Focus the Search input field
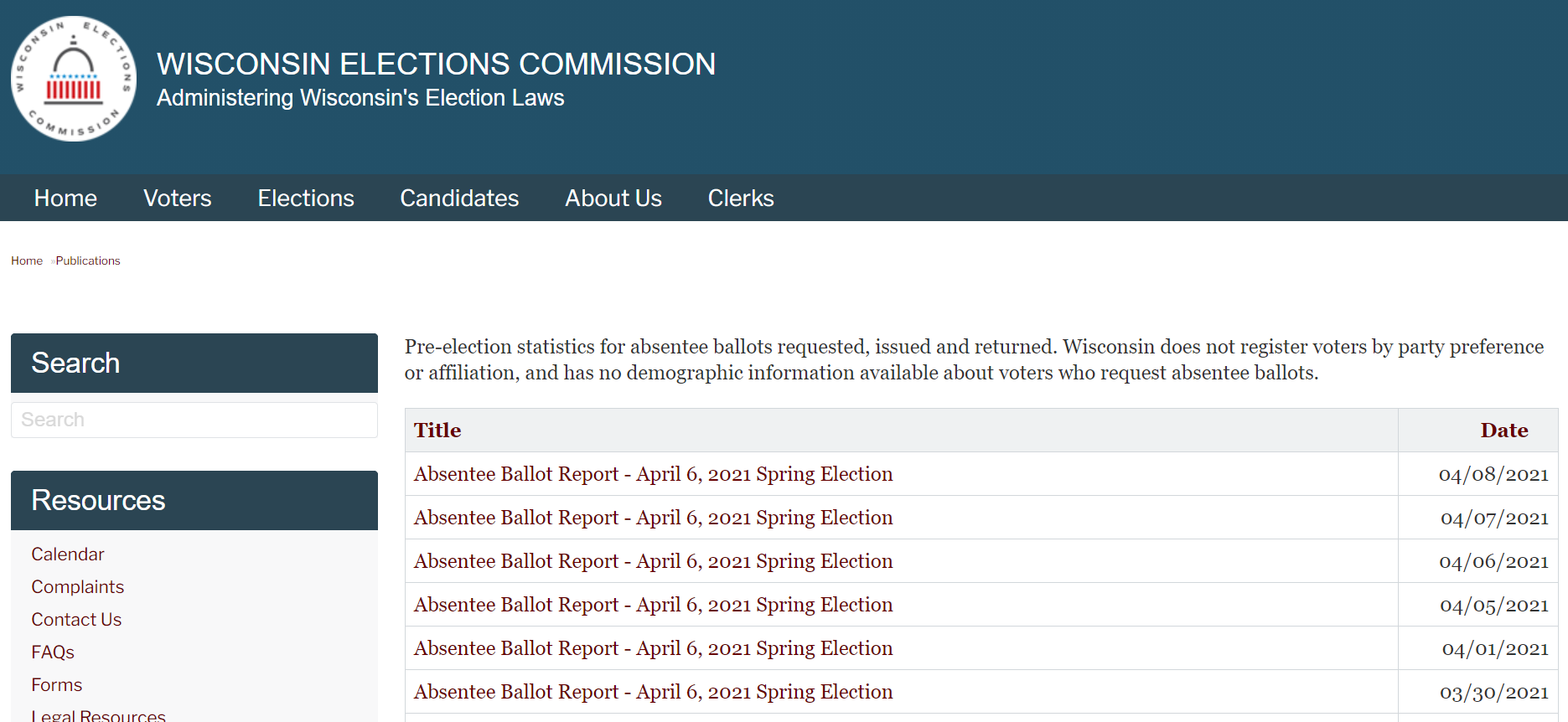The width and height of the screenshot is (1568, 722). [x=194, y=420]
